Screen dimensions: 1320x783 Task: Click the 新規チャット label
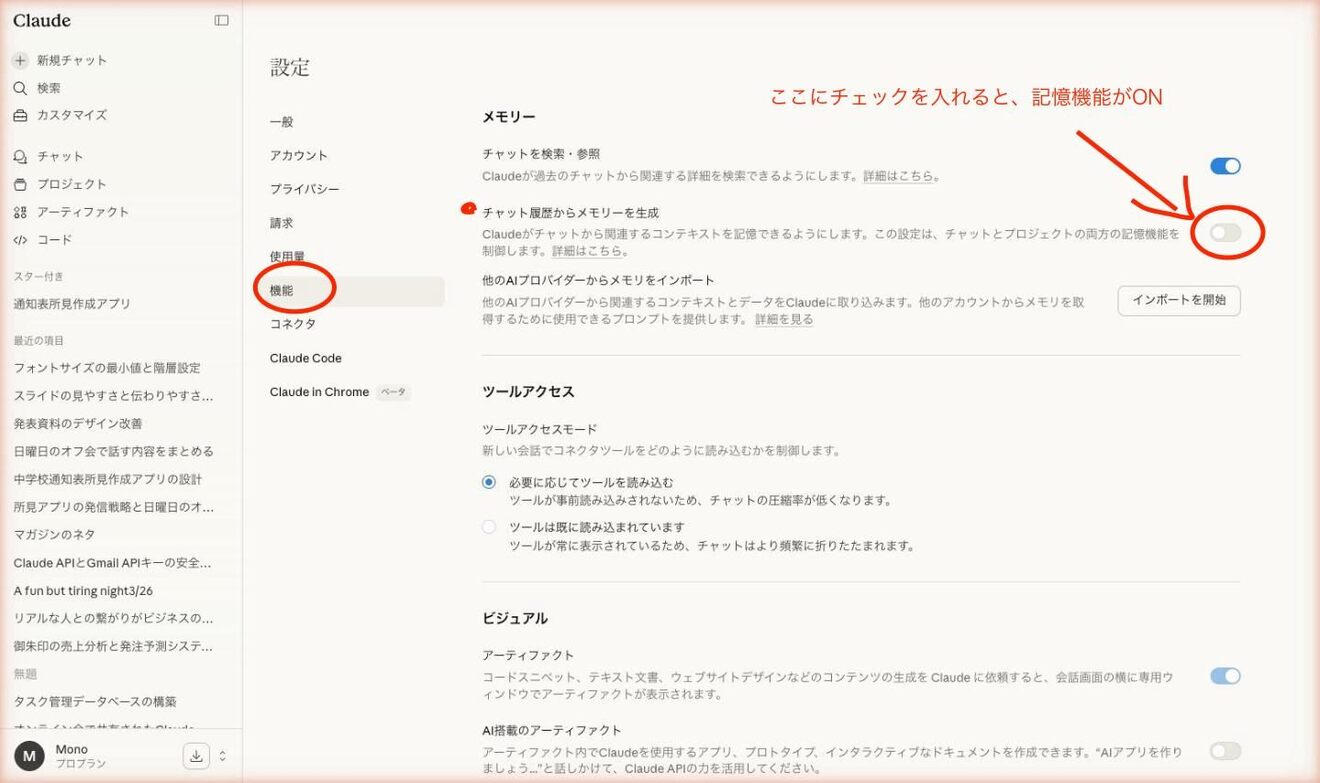pyautogui.click(x=72, y=60)
